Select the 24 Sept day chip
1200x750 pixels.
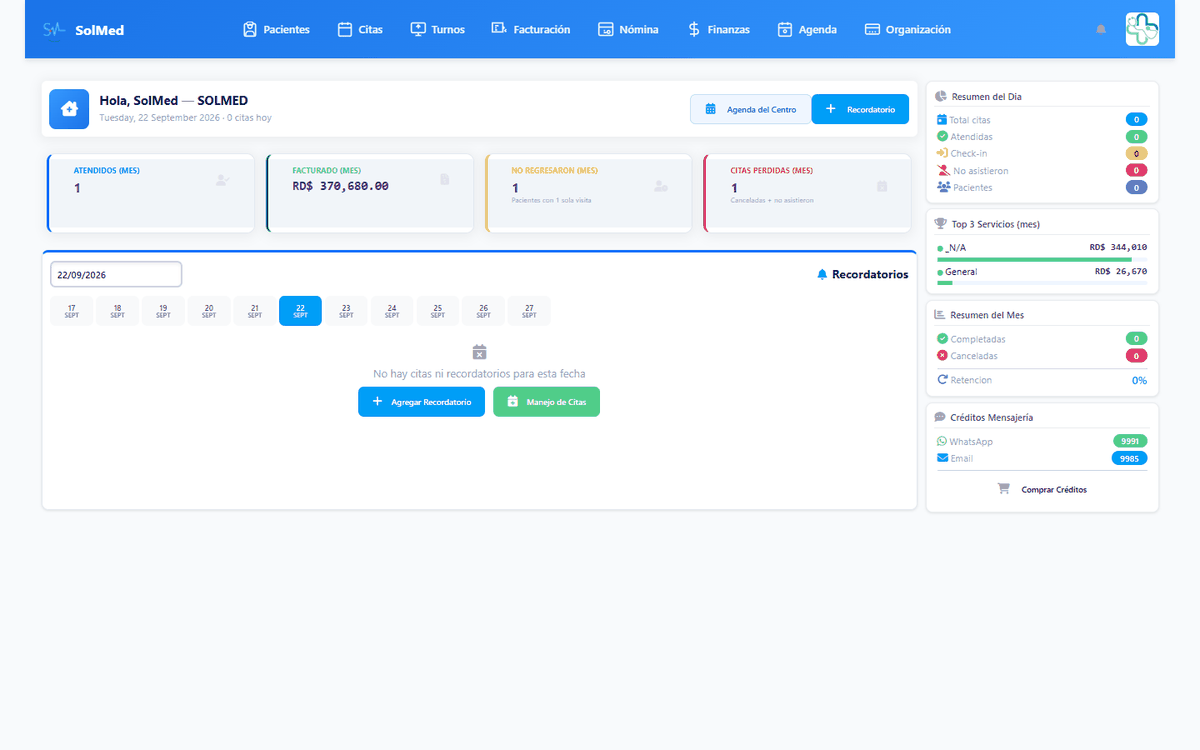[392, 311]
